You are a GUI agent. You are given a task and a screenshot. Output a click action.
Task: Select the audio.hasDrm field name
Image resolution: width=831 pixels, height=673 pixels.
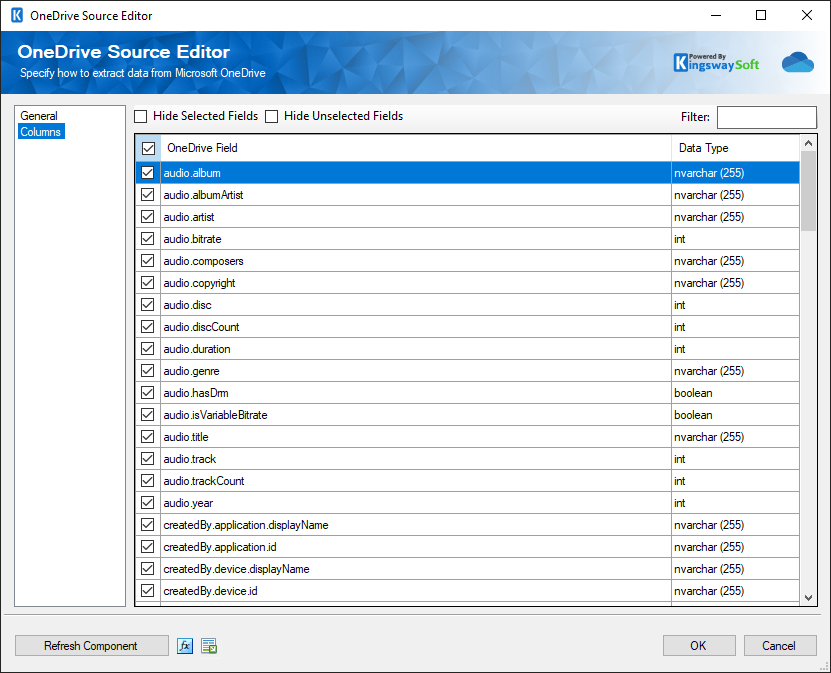pyautogui.click(x=196, y=393)
